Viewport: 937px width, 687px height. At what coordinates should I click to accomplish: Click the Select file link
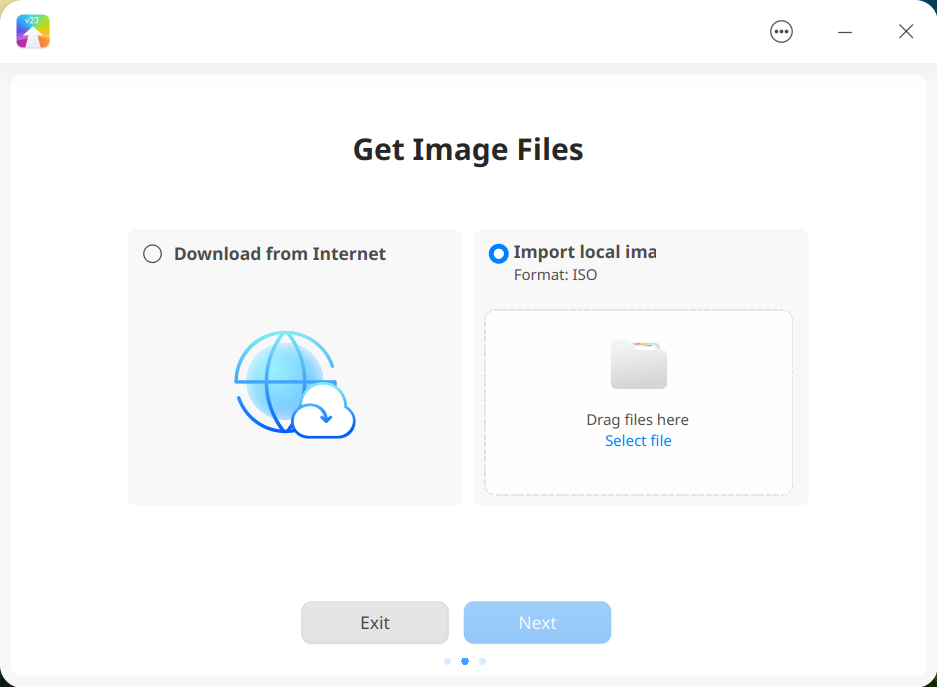point(638,441)
